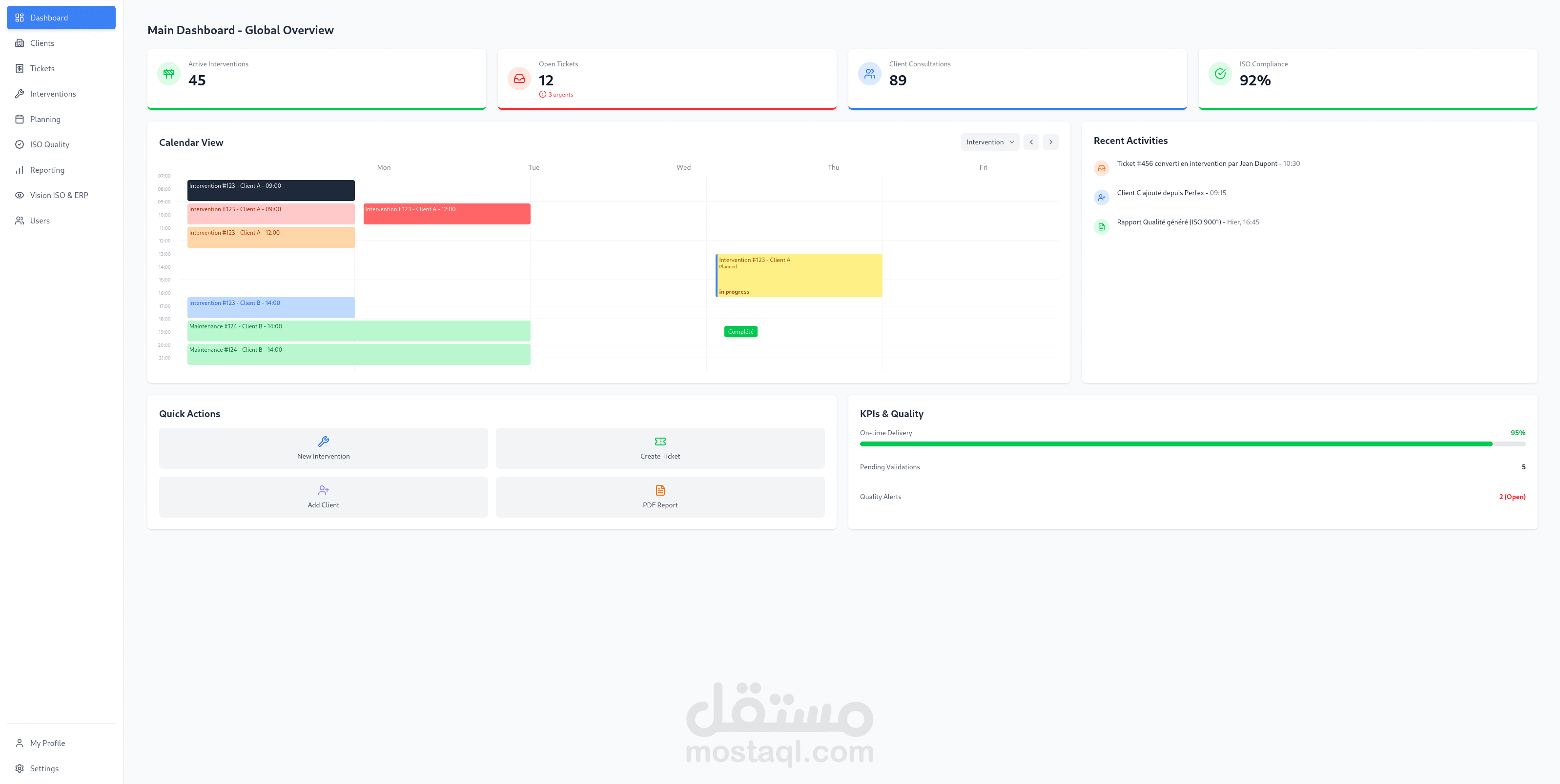Open the Reporting menu item
Image resolution: width=1560 pixels, height=784 pixels.
click(61, 170)
